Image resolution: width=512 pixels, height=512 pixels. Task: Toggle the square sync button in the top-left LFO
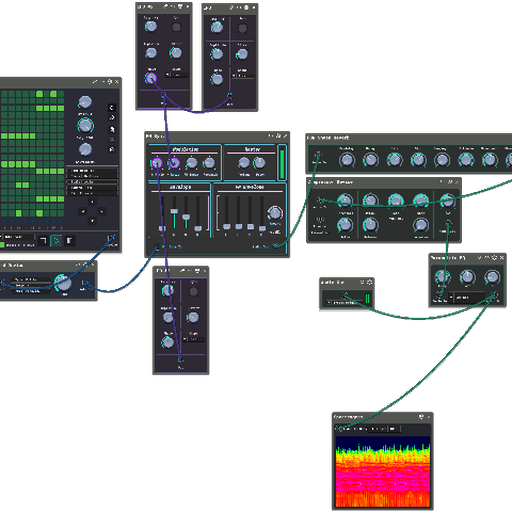(176, 27)
